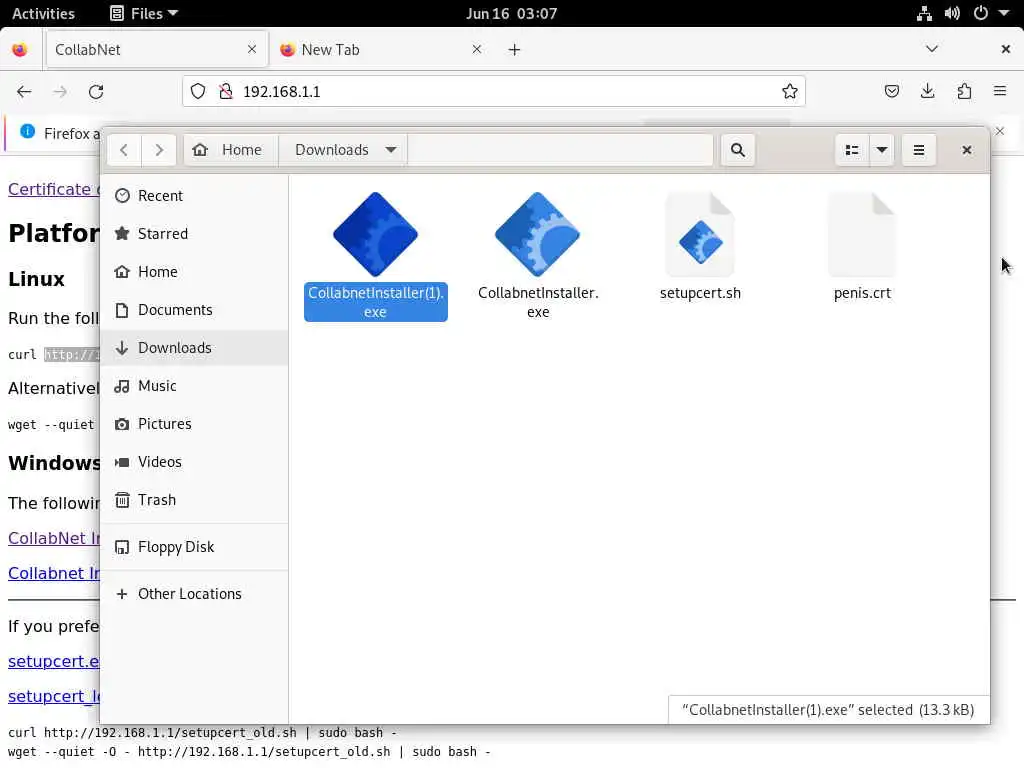Click the volume speaker icon
Viewport: 1024px width, 768px height.
(x=952, y=13)
